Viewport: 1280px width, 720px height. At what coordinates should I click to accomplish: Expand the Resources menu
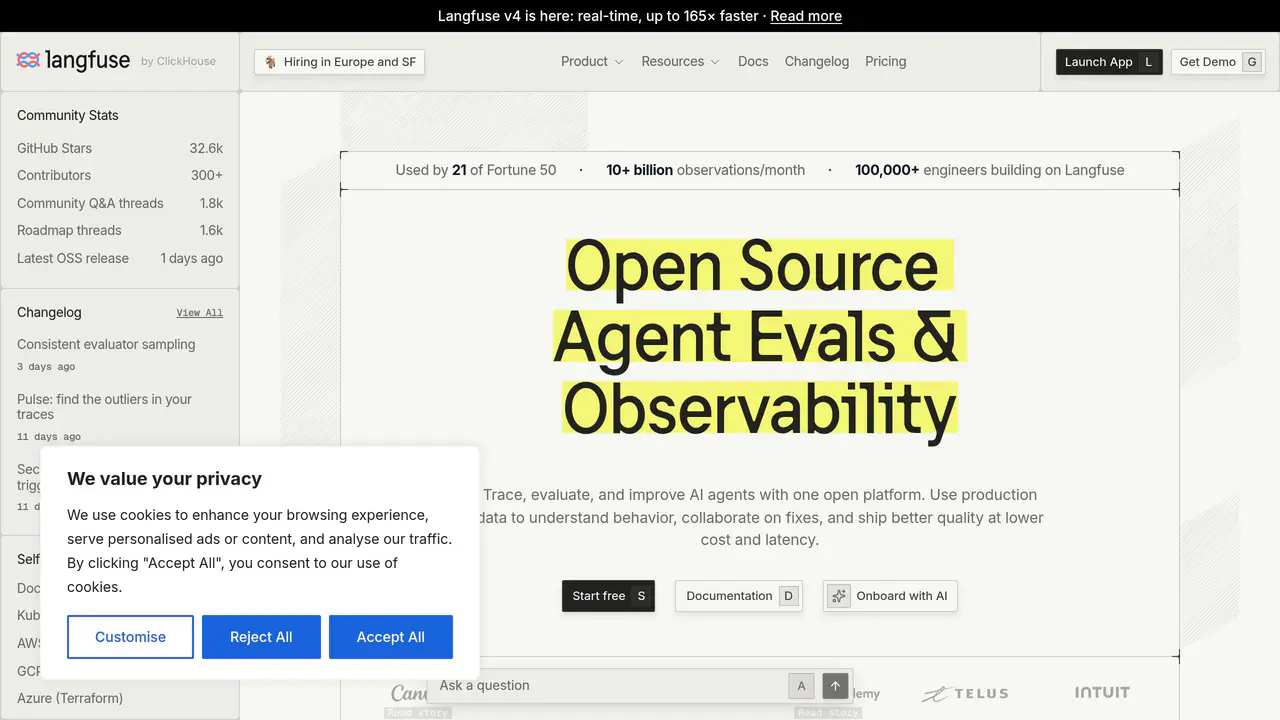point(680,62)
